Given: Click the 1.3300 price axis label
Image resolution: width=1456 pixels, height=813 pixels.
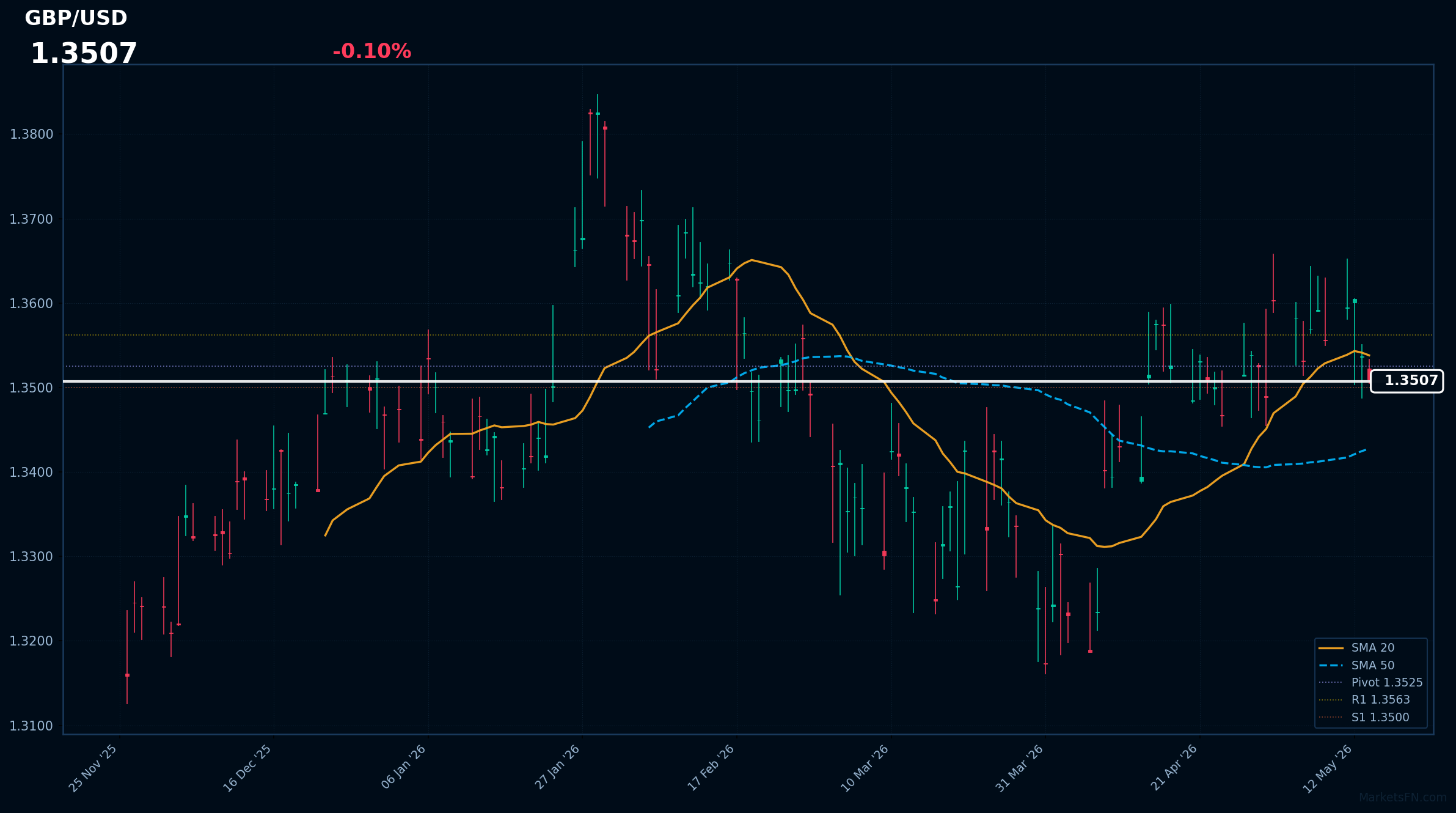Looking at the screenshot, I should coord(31,557).
